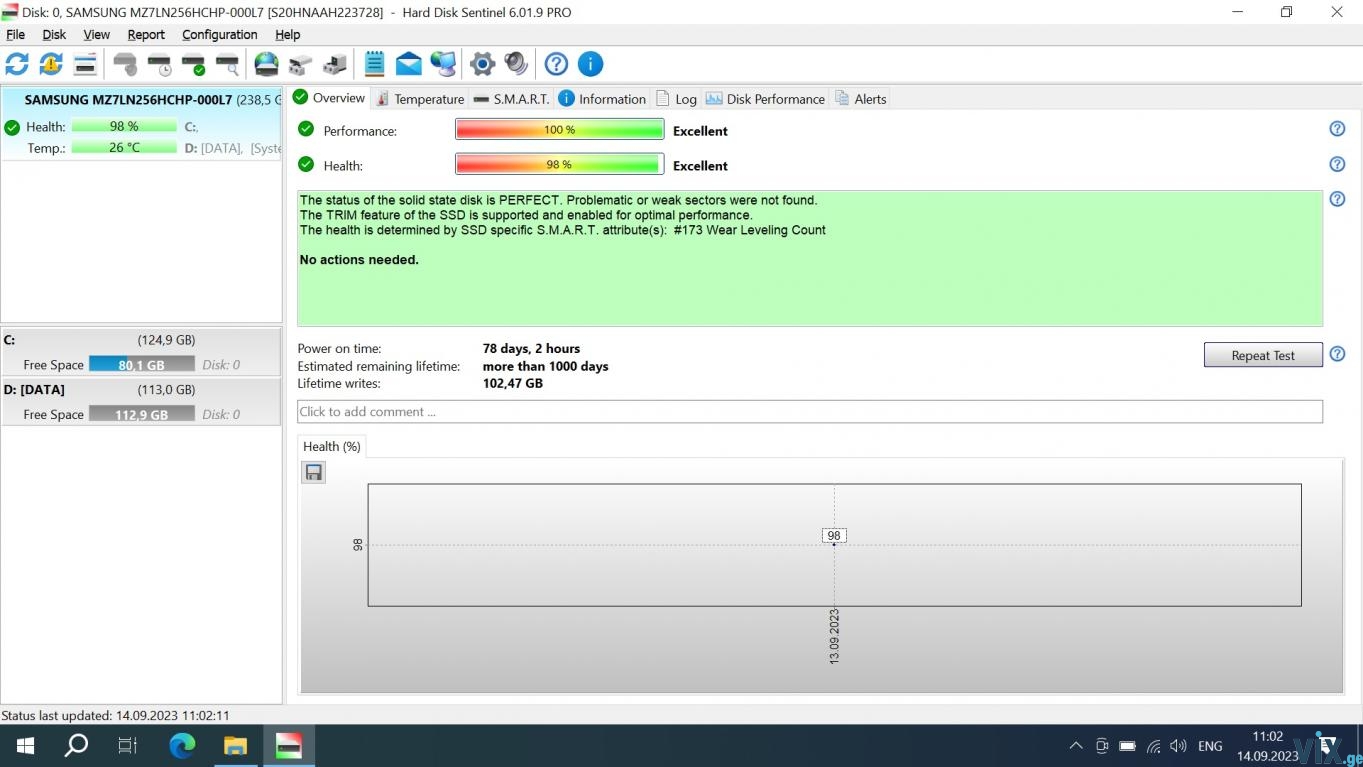Expand hidden system tray icons chevron
1363x767 pixels.
(1076, 746)
